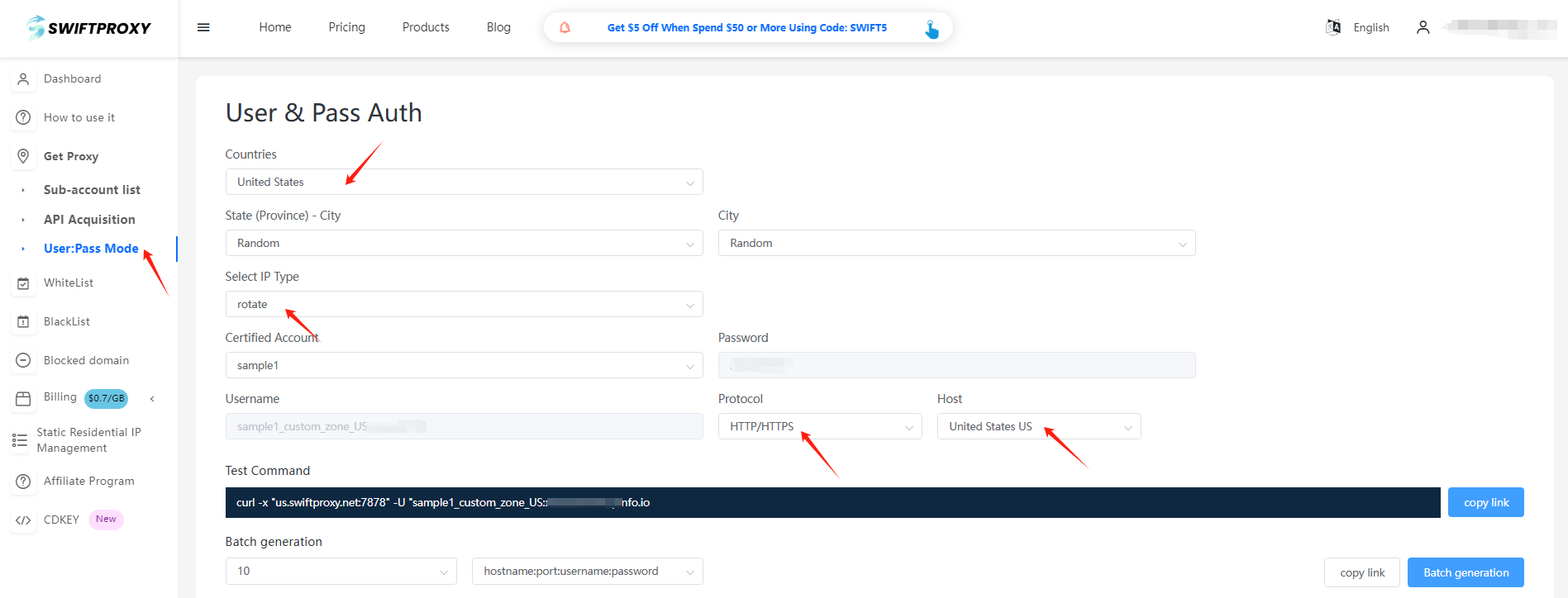Open Blocked domain page
This screenshot has width=1568, height=598.
coord(86,360)
